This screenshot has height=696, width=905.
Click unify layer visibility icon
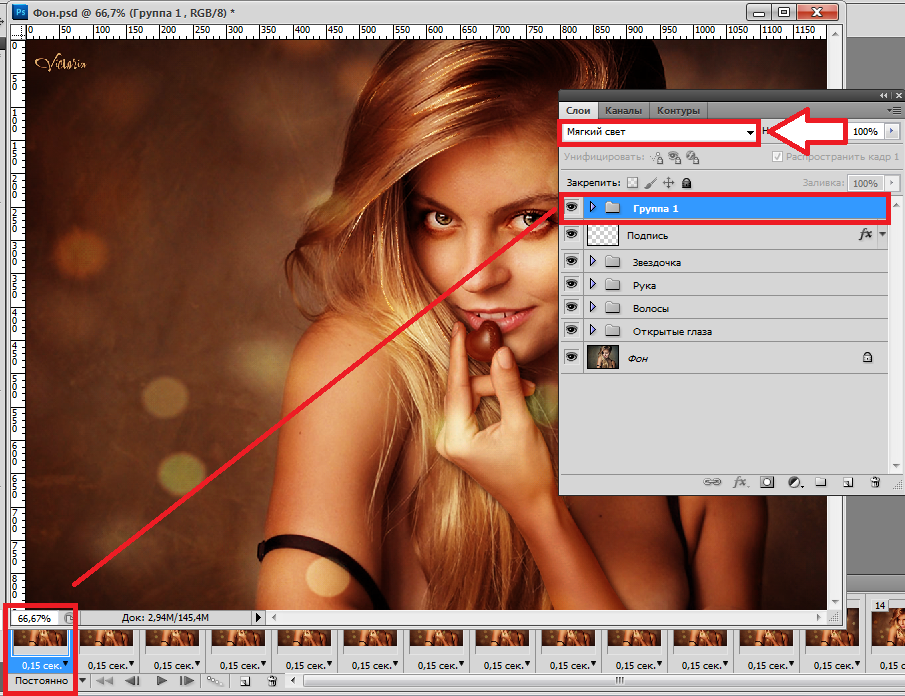click(x=674, y=157)
